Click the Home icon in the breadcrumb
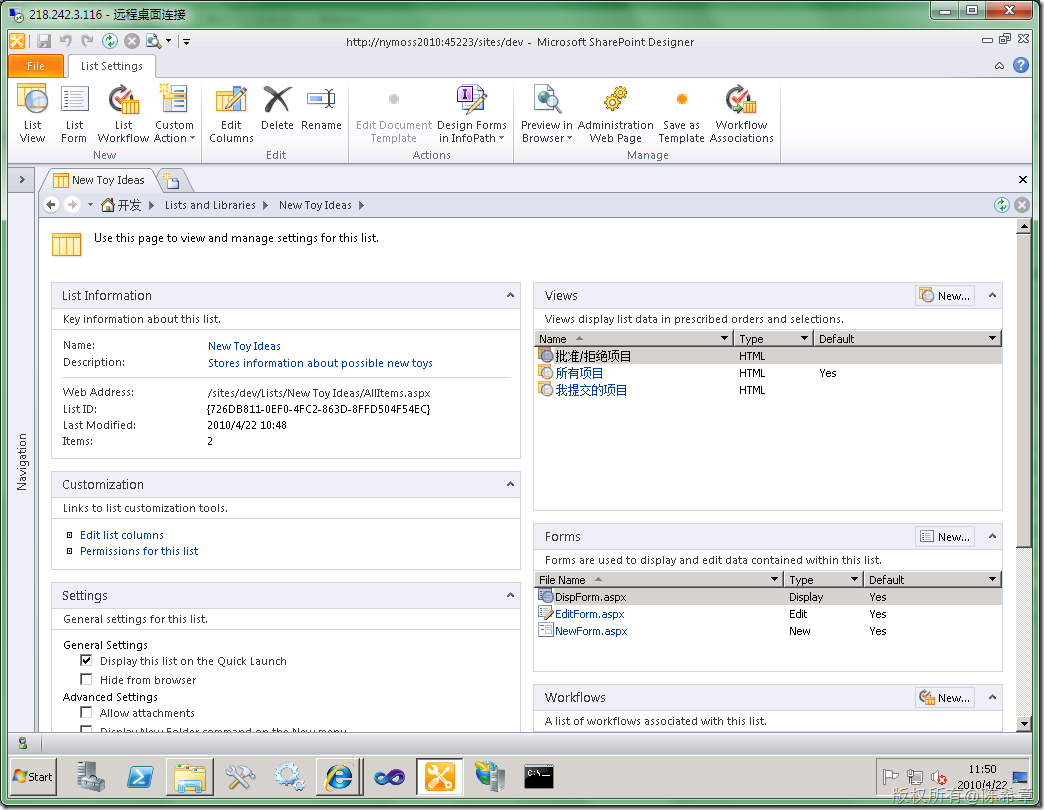 [x=107, y=205]
